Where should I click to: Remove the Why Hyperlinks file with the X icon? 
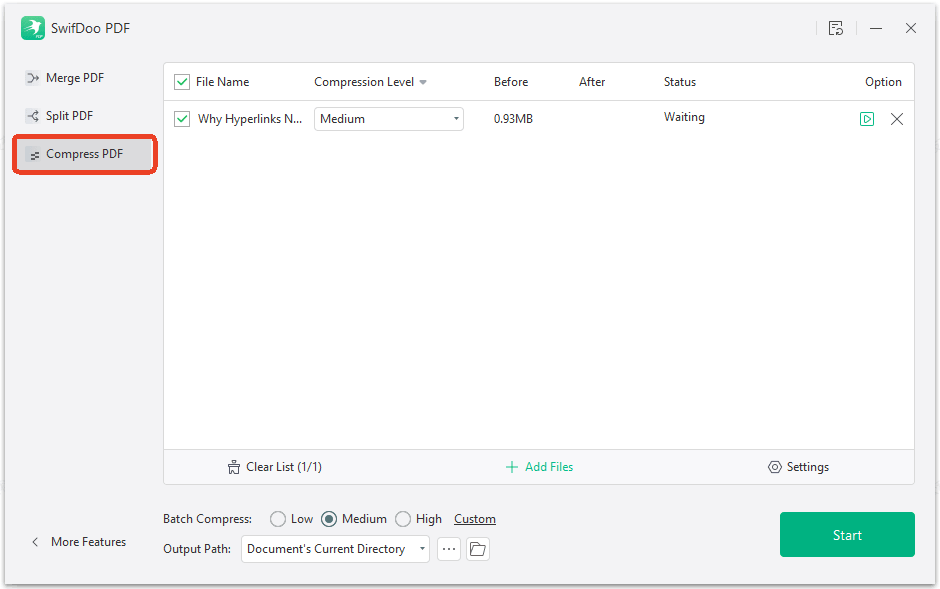click(x=897, y=119)
